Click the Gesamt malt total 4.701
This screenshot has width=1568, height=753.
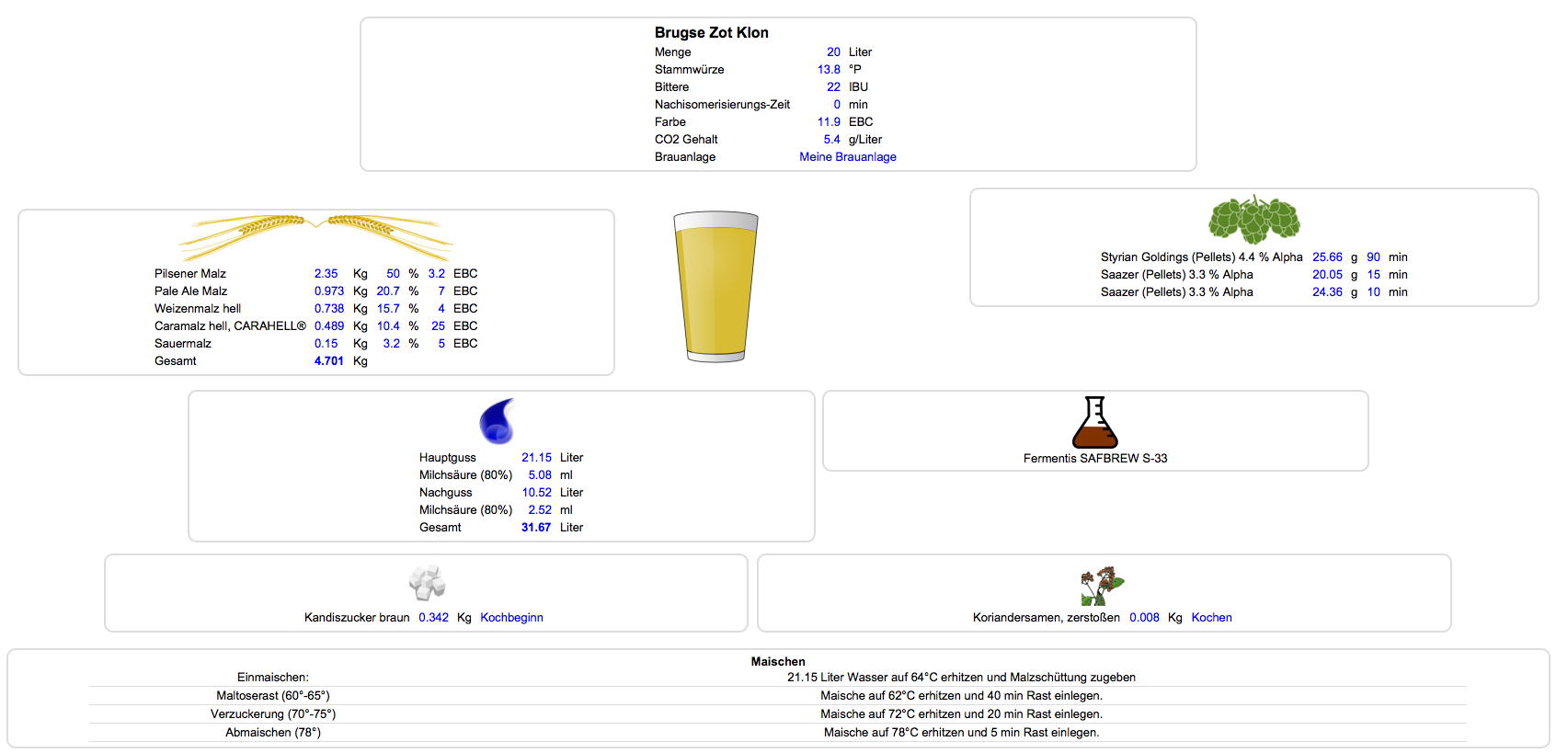coord(328,361)
